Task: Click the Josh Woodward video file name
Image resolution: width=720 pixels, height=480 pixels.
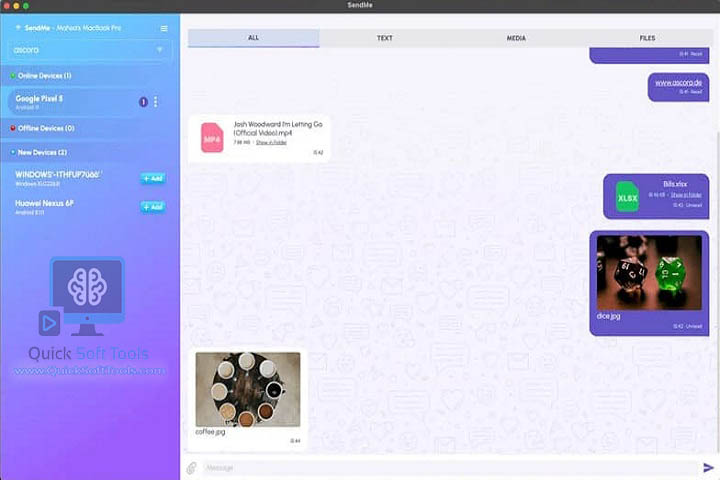Action: pyautogui.click(x=278, y=128)
